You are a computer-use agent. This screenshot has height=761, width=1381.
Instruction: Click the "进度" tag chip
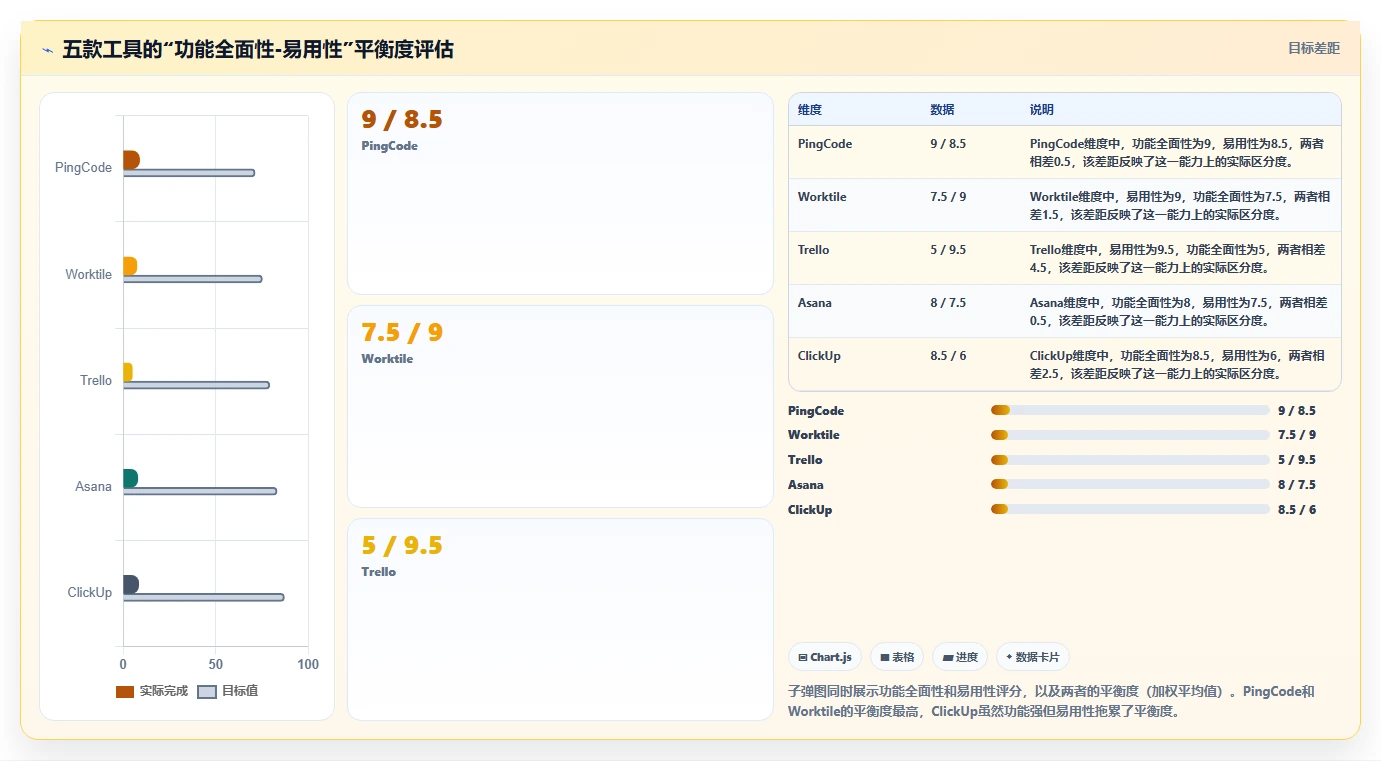[x=960, y=657]
